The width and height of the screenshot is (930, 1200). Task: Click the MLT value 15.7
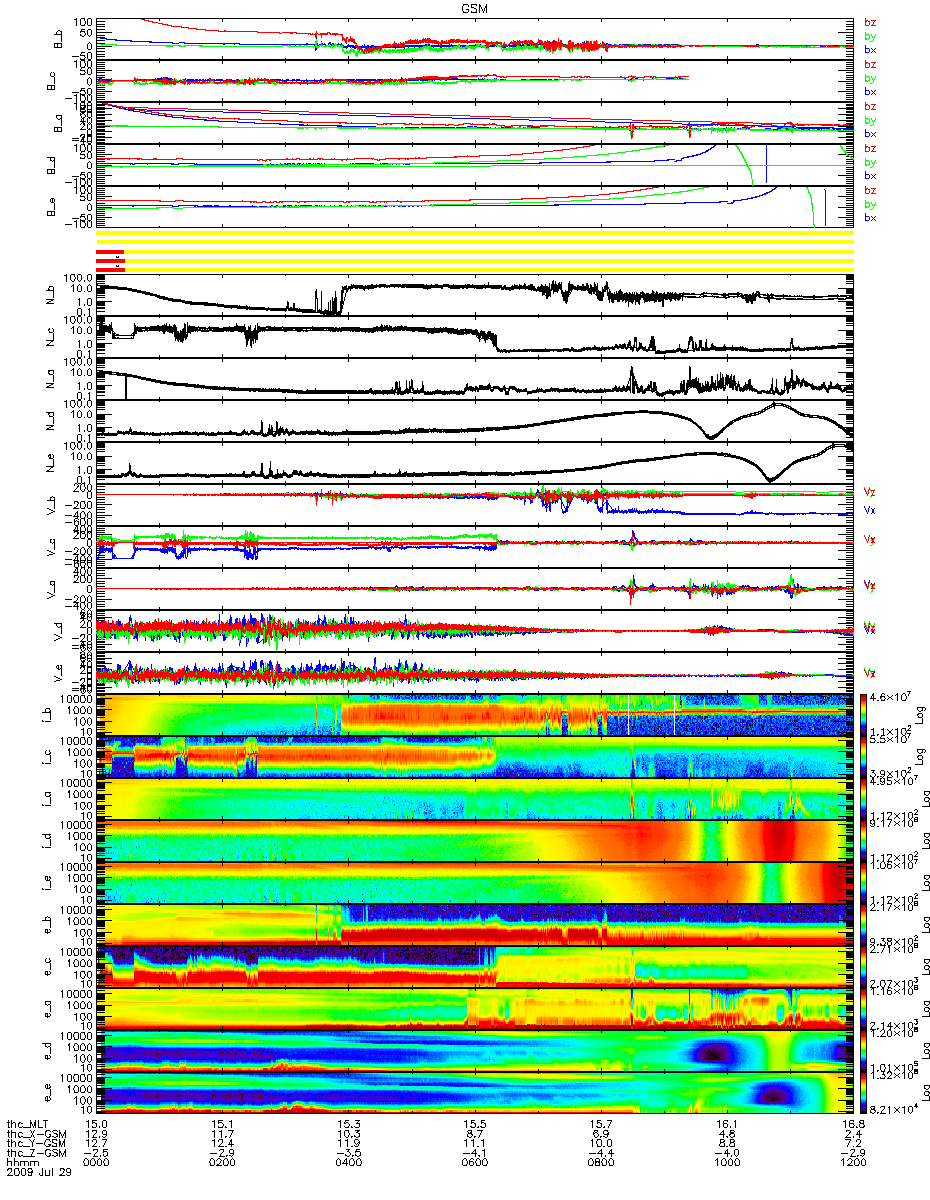point(600,1124)
